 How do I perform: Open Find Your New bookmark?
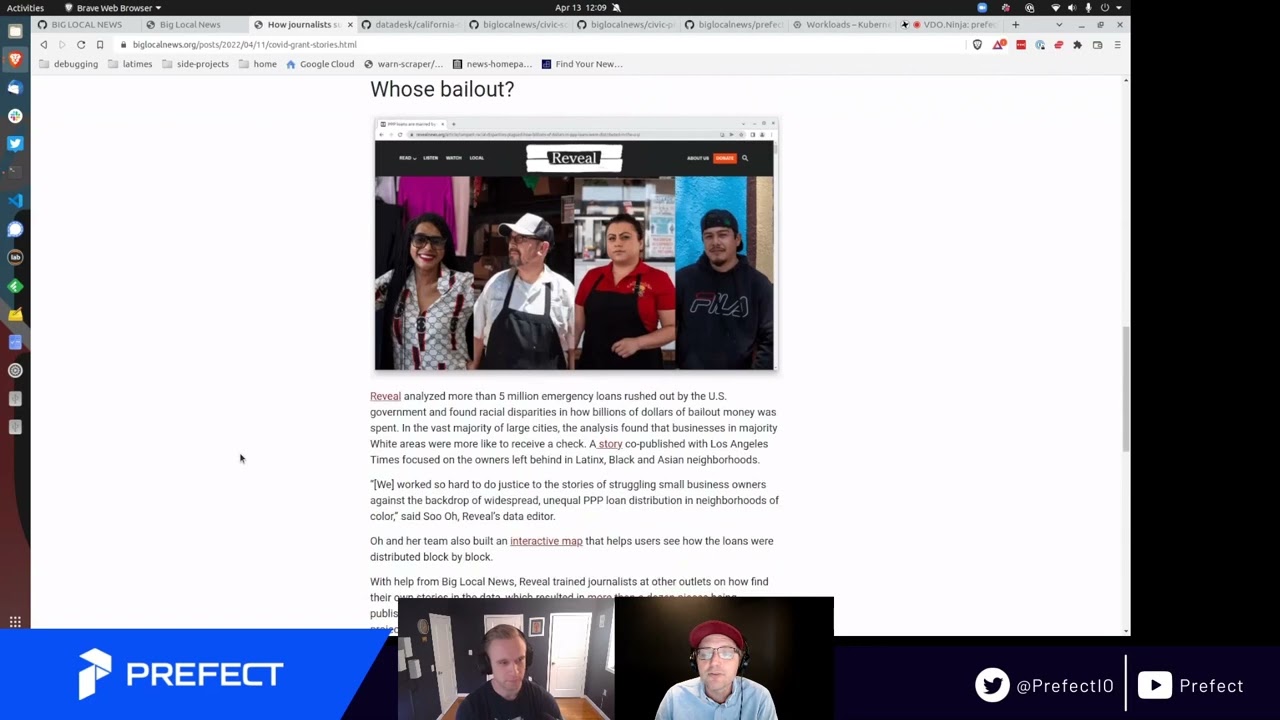point(581,64)
